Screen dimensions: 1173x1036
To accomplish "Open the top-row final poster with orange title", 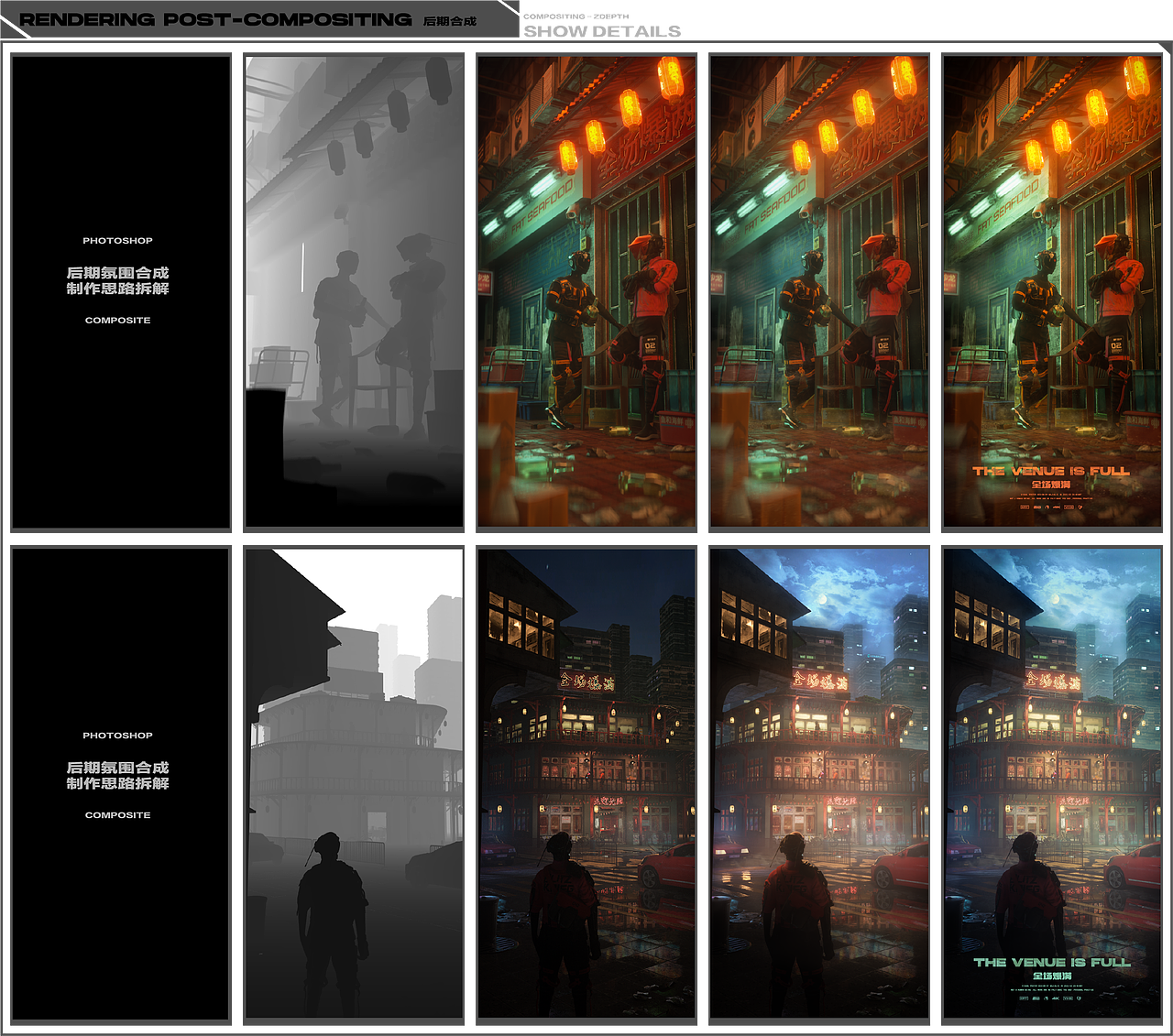I will click(1052, 292).
